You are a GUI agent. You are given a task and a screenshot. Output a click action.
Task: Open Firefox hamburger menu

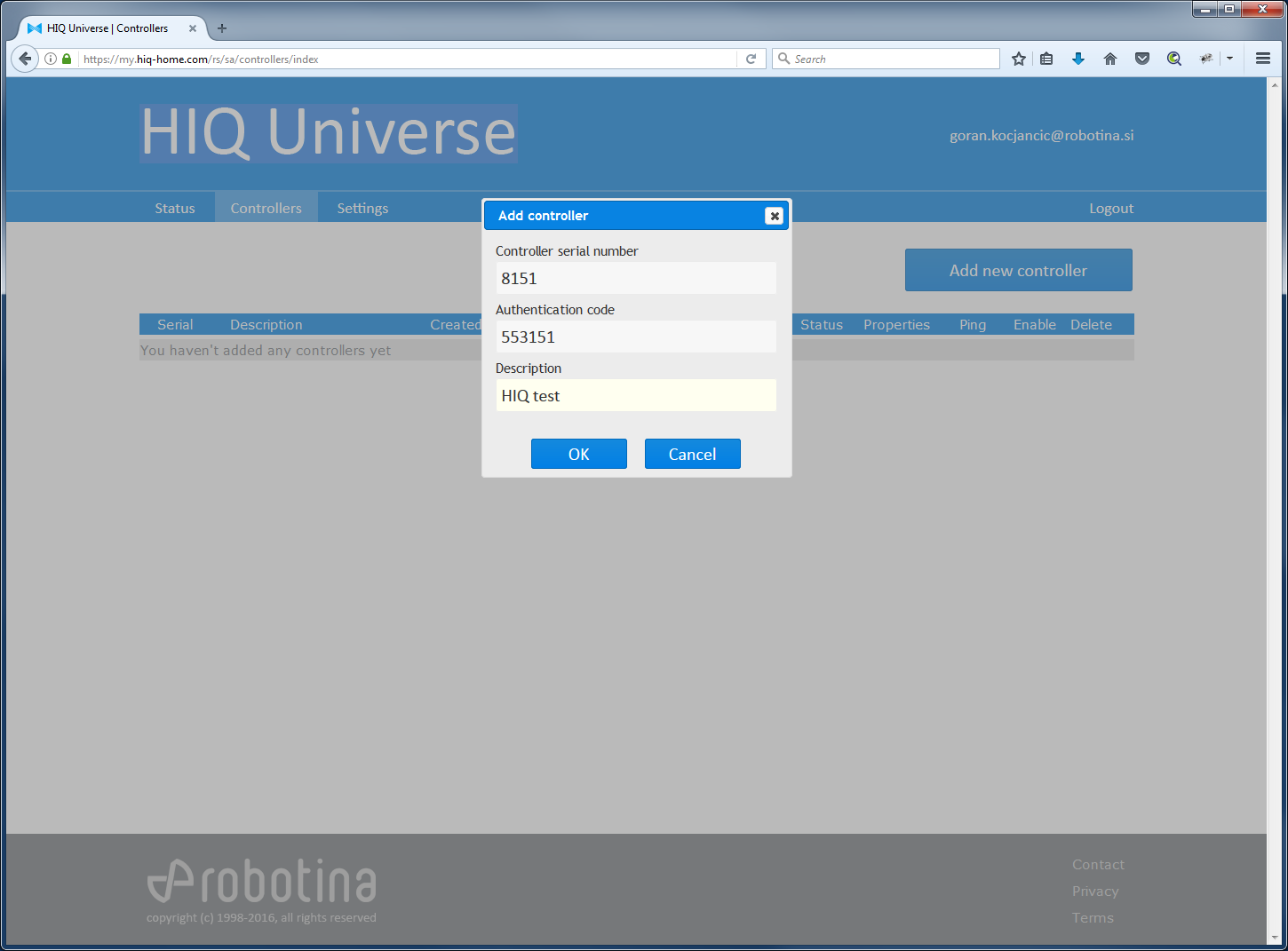[1263, 59]
